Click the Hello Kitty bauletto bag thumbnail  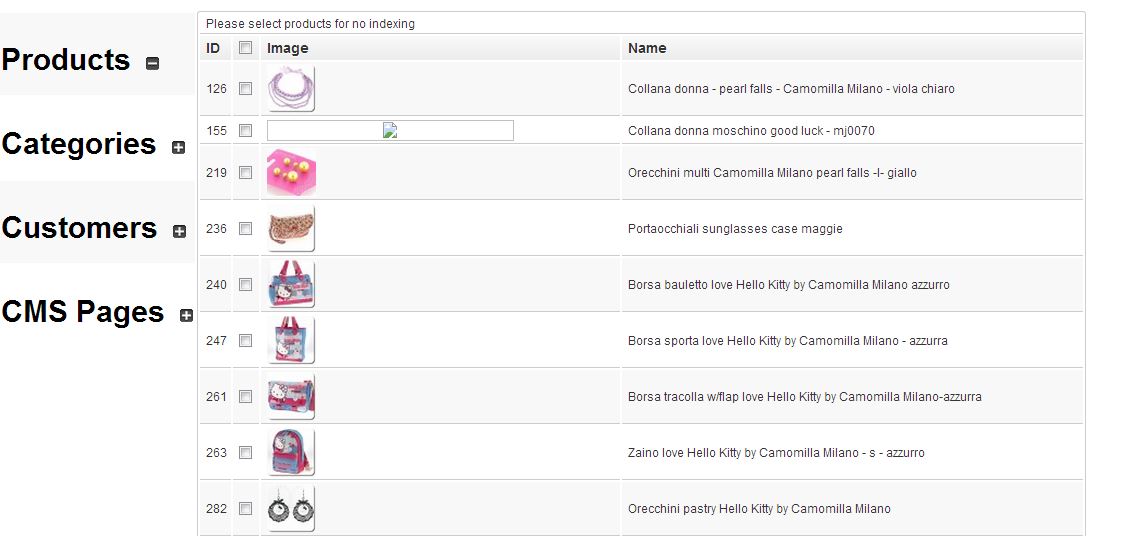(x=291, y=285)
